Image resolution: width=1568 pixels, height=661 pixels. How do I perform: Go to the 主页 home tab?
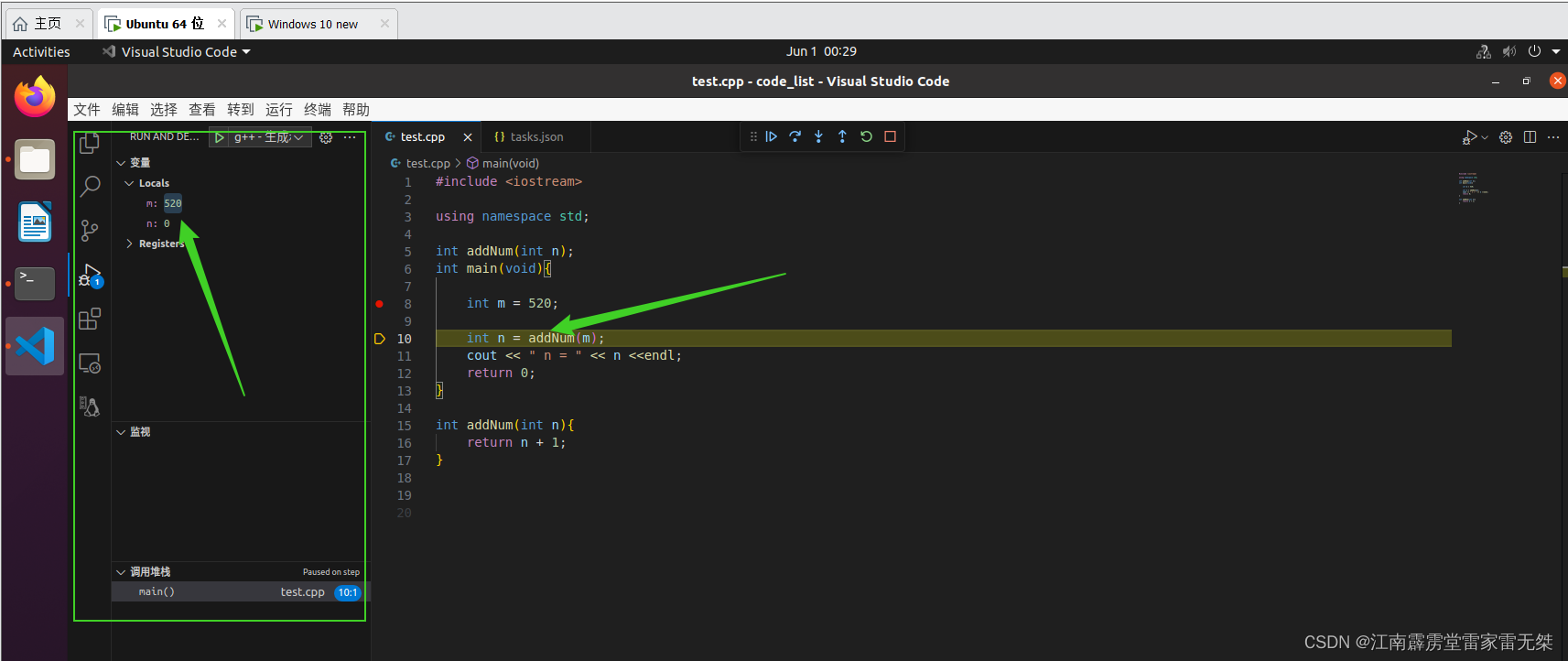(x=48, y=24)
